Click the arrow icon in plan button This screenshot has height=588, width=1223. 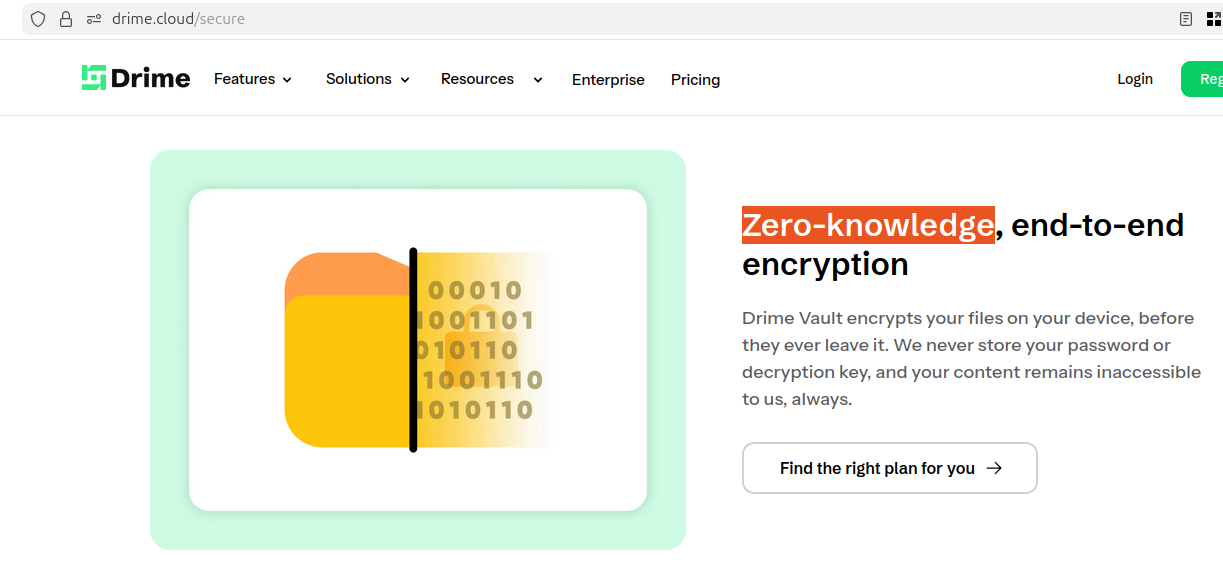994,468
